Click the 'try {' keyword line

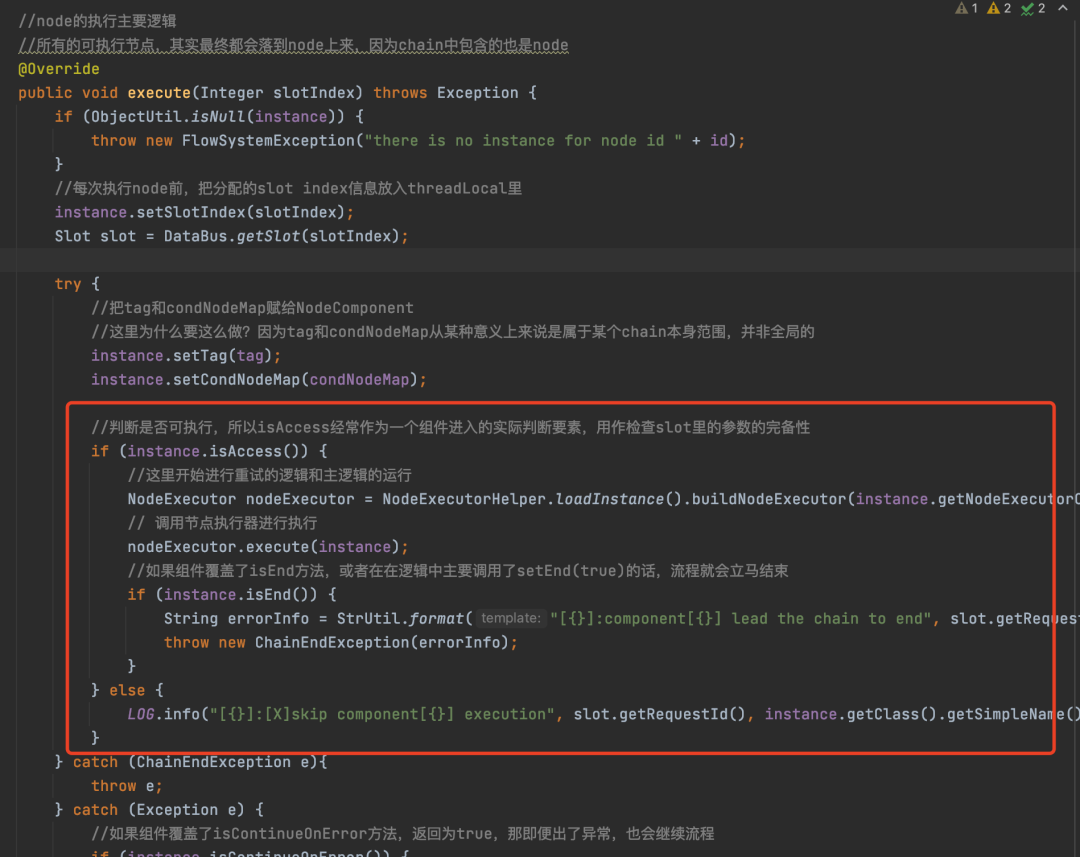click(77, 284)
